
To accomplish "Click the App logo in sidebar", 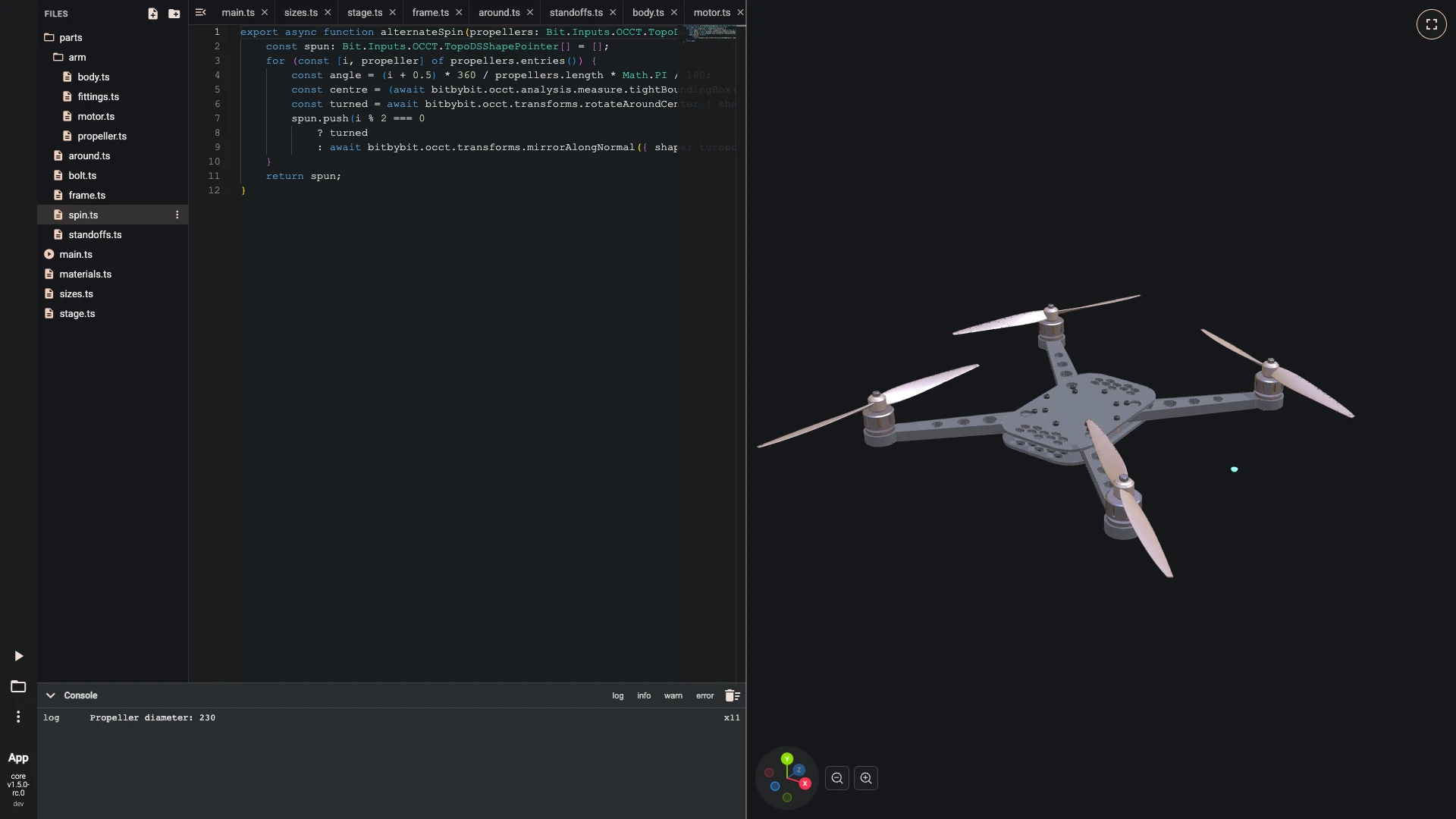I will pyautogui.click(x=18, y=758).
